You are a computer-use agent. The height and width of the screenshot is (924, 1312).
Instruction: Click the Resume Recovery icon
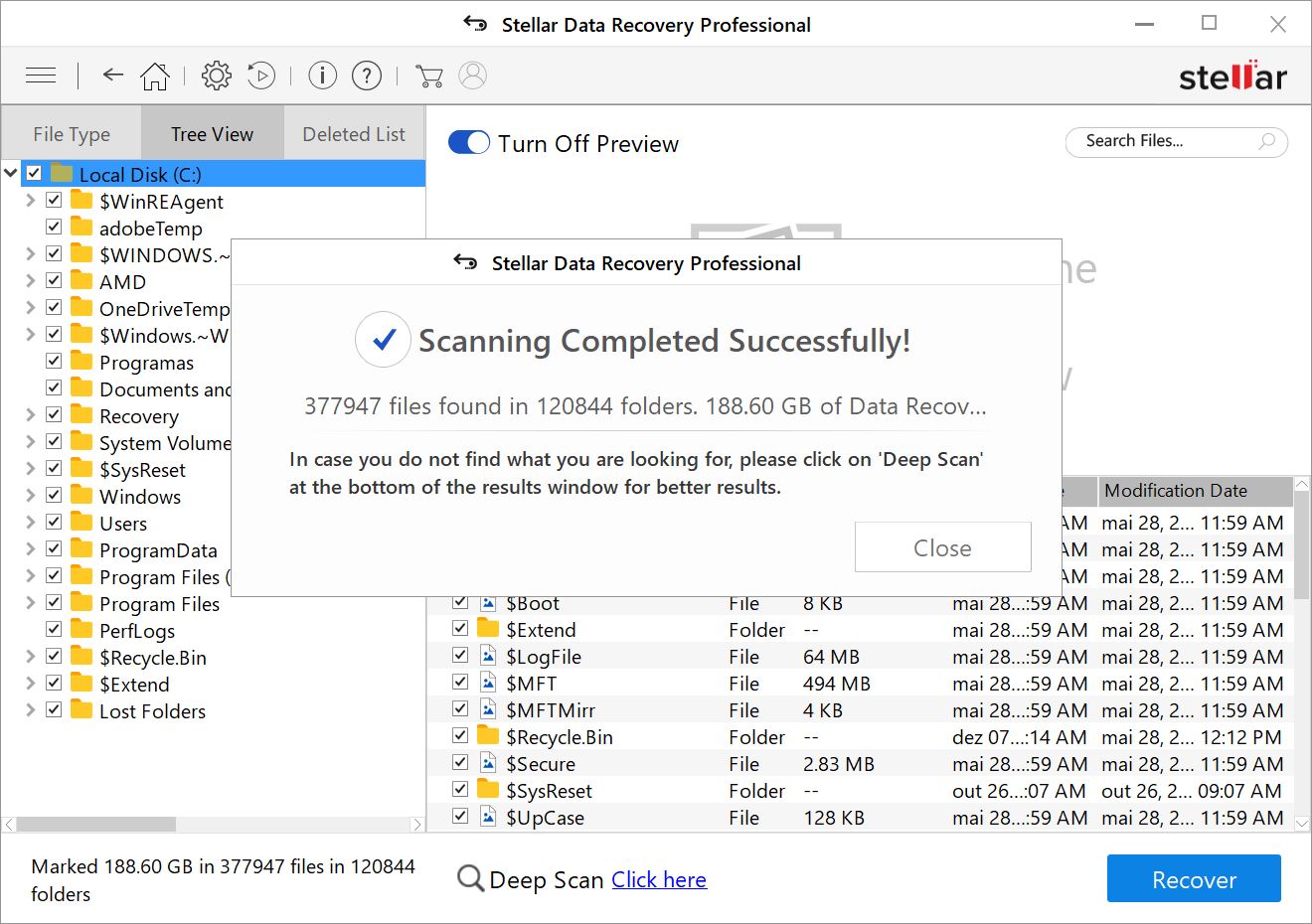pyautogui.click(x=260, y=76)
